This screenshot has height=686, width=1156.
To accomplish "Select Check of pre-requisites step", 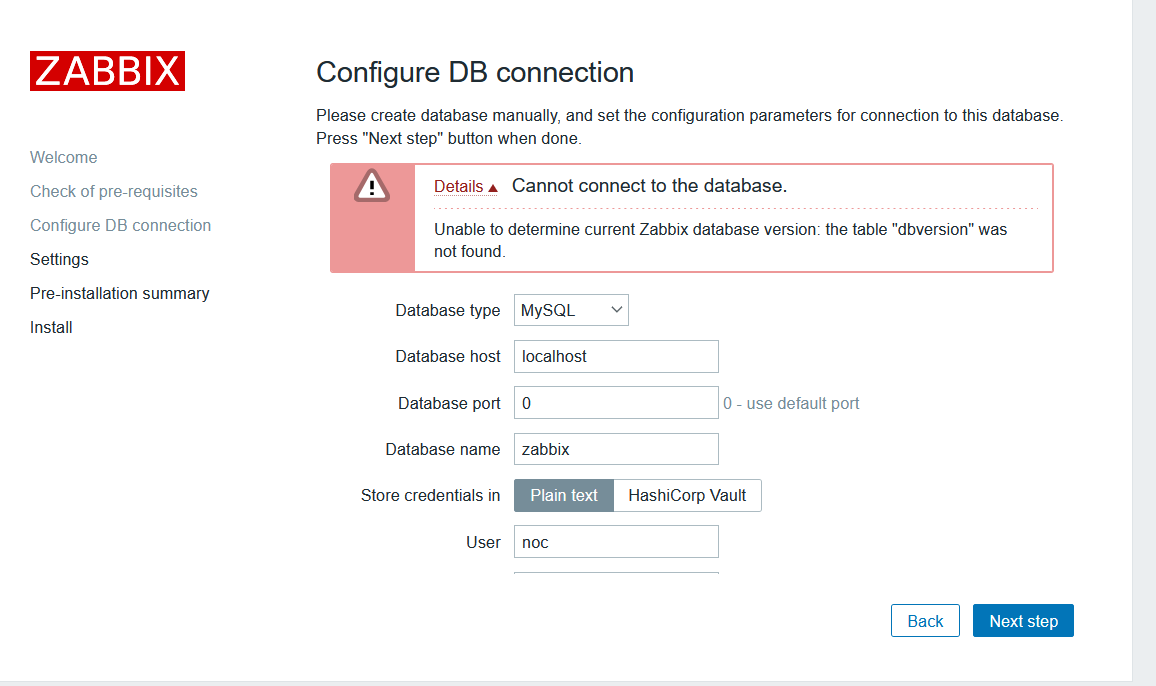I will click(114, 191).
